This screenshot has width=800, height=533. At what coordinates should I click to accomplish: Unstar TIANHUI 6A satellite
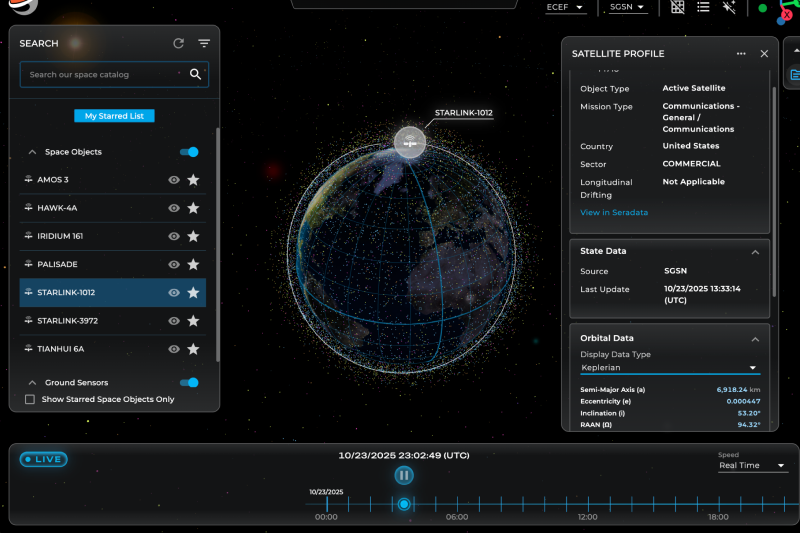tap(193, 349)
